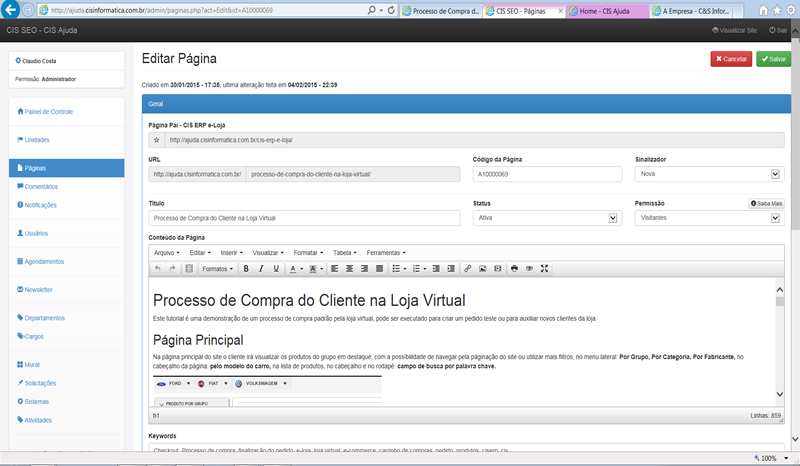800x466 pixels.
Task: Open Unidades in the sidebar
Action: pos(33,140)
